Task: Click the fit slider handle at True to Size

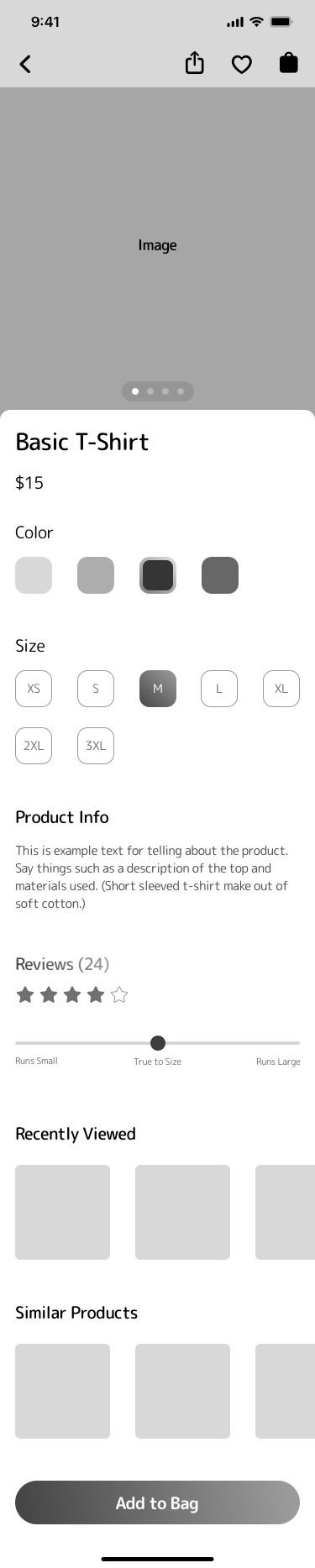Action: (x=158, y=1043)
